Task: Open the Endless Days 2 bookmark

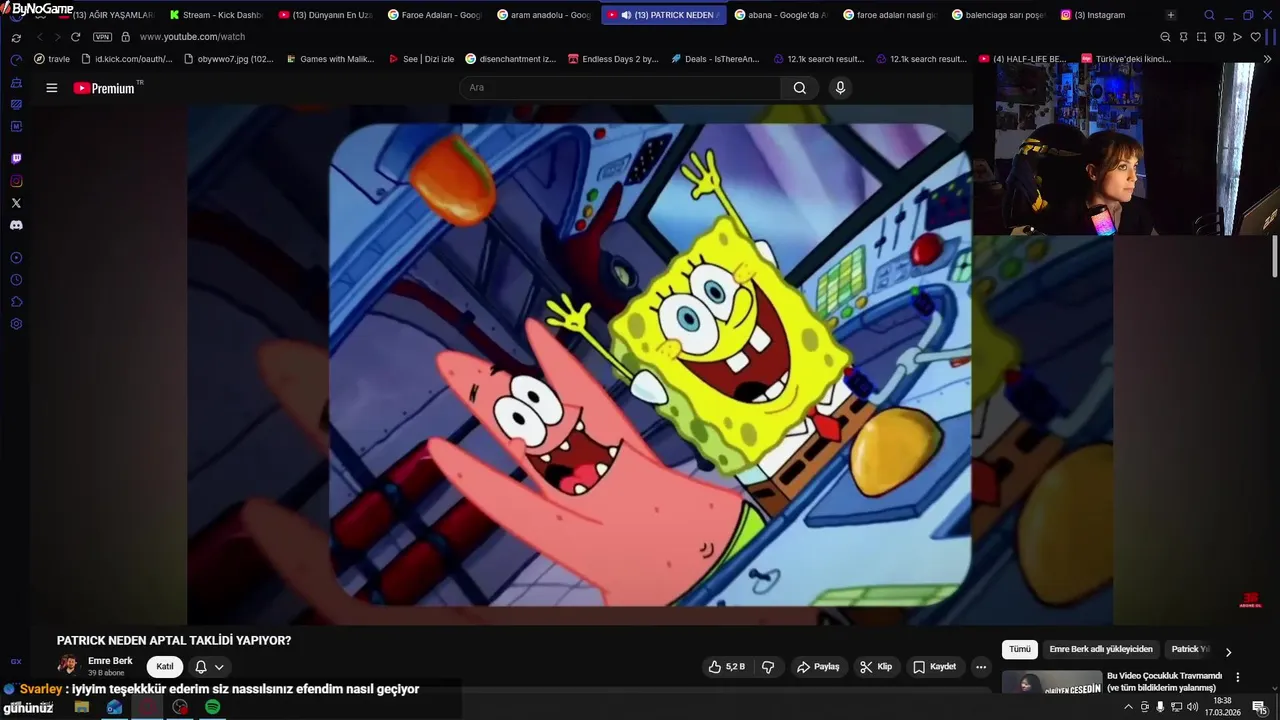Action: 612,59
